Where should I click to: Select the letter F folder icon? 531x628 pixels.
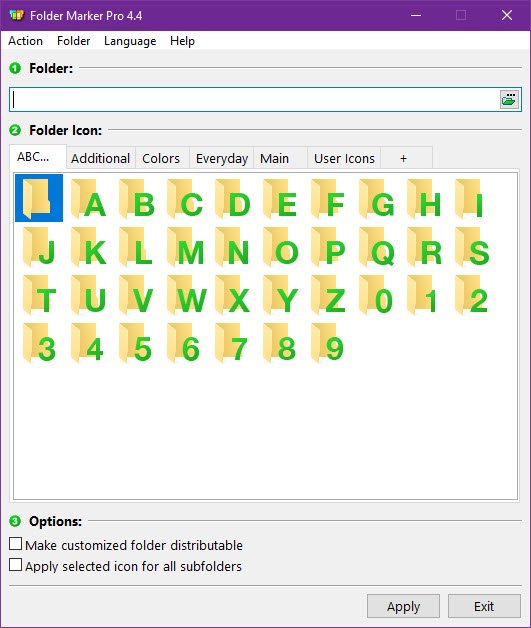tap(327, 198)
